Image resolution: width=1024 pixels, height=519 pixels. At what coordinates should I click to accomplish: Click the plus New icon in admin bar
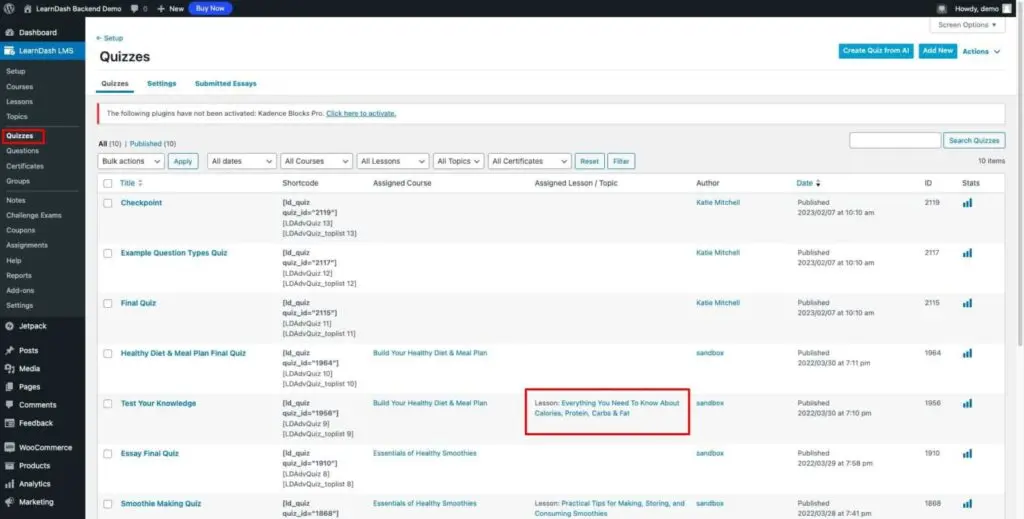[161, 8]
